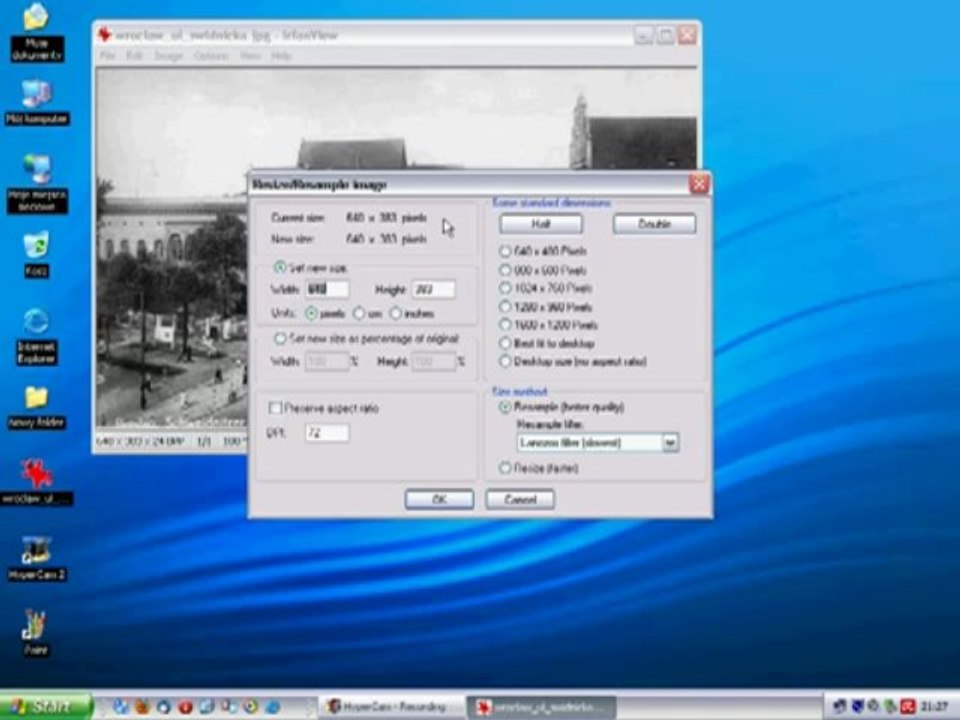Viewport: 960px width, 720px height.
Task: Click the Height input field
Action: 433,289
